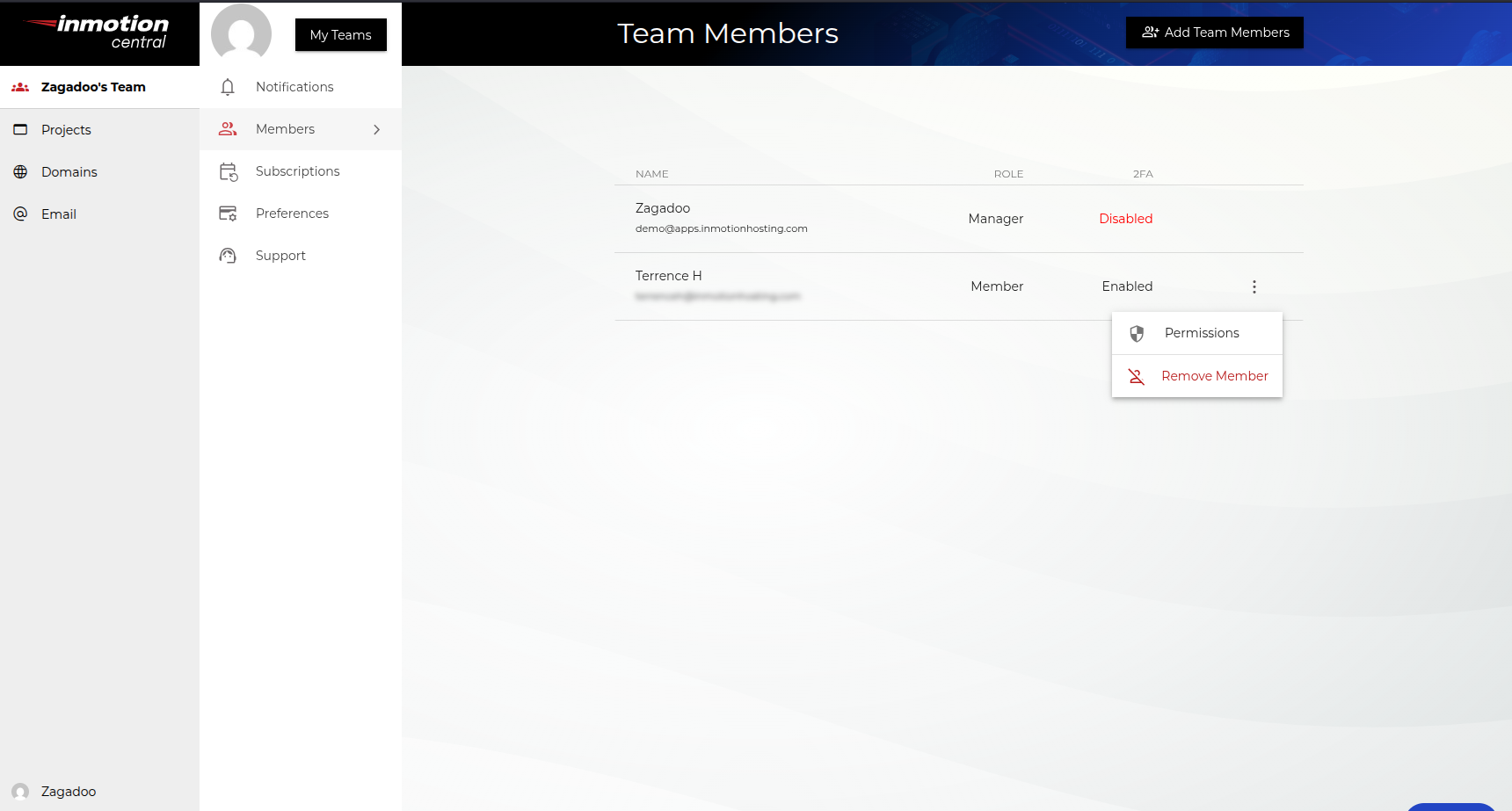This screenshot has width=1512, height=811.
Task: Click the Disabled 2FA link for Zagadoo
Action: tap(1126, 218)
